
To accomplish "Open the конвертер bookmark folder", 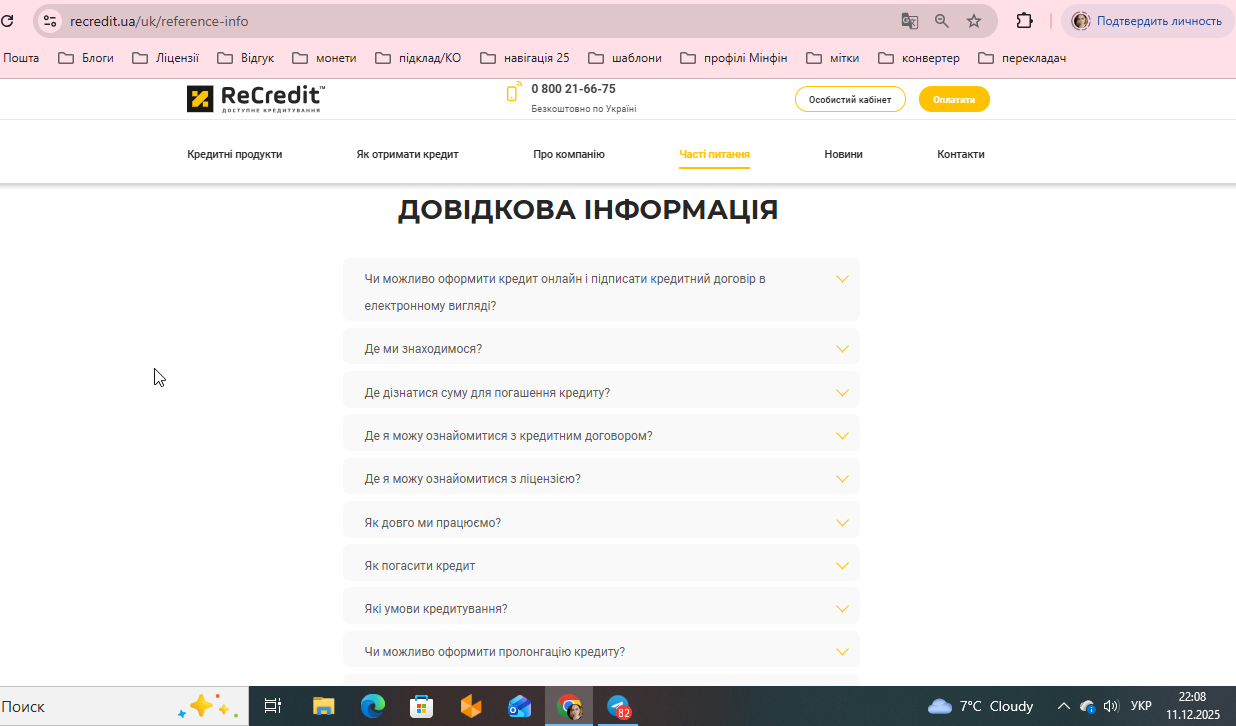I will coord(919,58).
